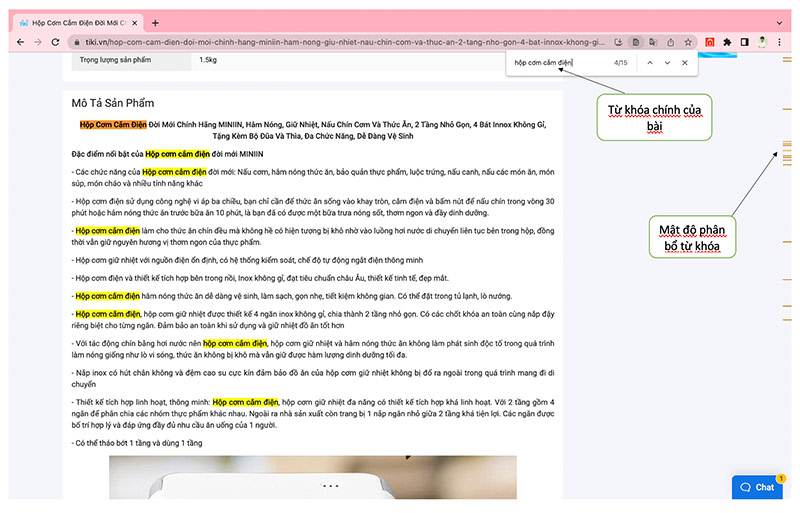The image size is (800, 513).
Task: Open the Chat button
Action: (758, 487)
